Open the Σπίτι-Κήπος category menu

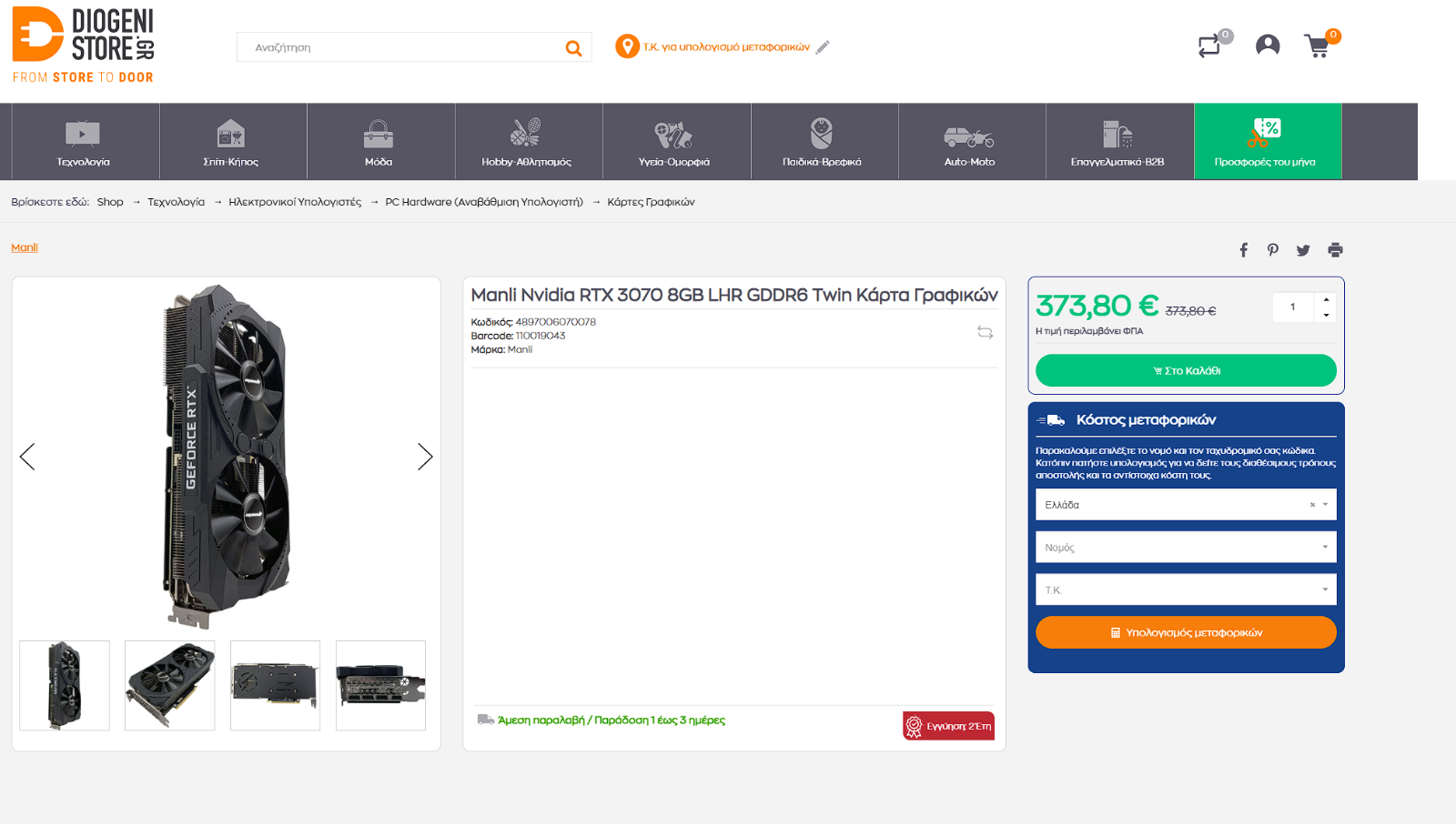point(231,142)
